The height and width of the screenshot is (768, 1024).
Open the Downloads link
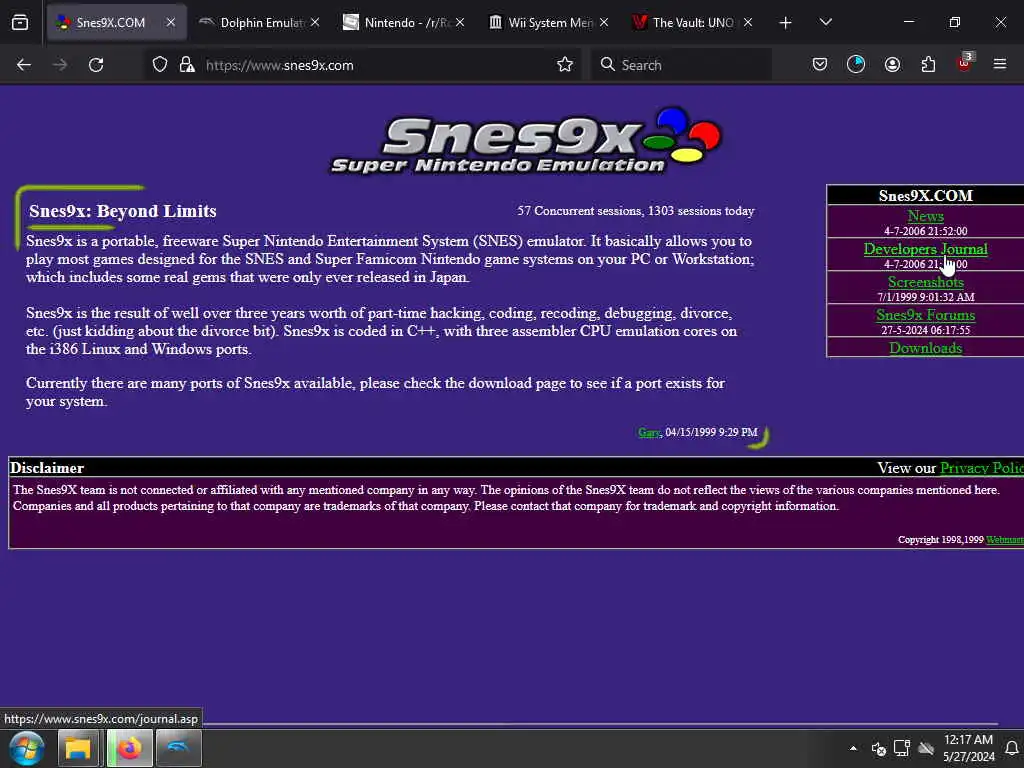coord(925,348)
